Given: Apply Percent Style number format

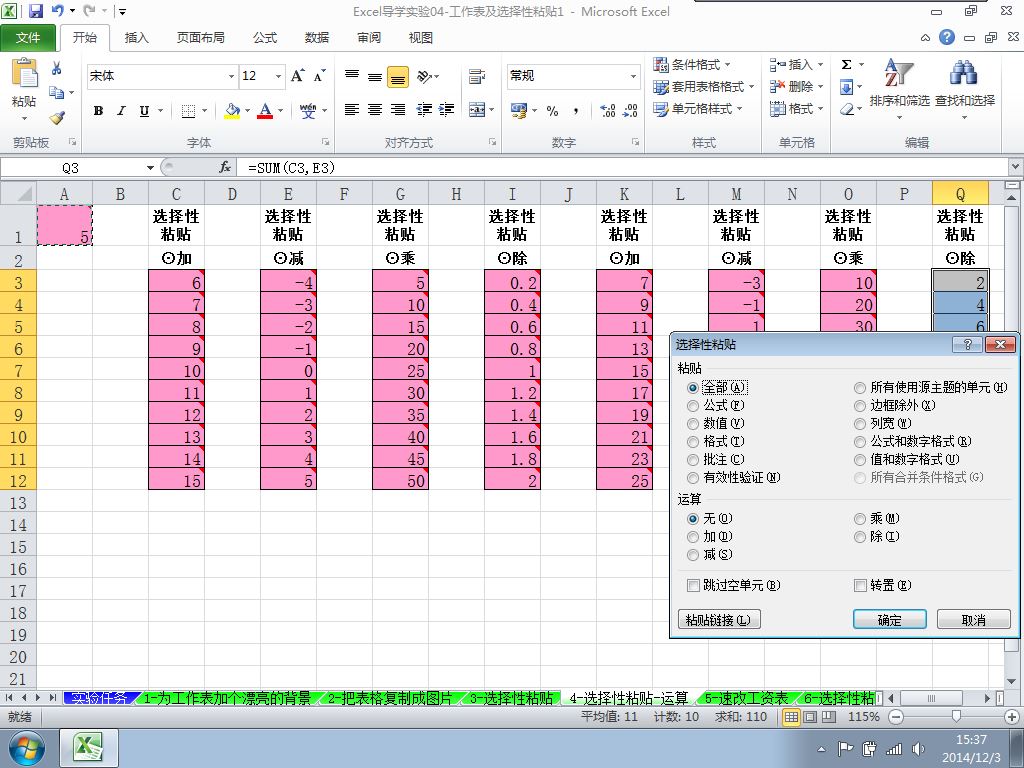Looking at the screenshot, I should (x=552, y=111).
